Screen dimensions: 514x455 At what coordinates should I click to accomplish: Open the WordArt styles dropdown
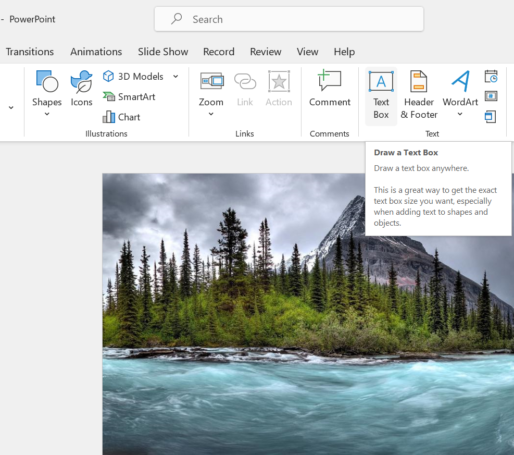click(460, 114)
